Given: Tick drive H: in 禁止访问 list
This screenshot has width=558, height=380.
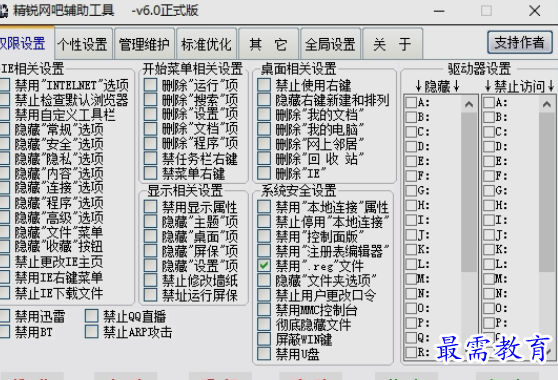Looking at the screenshot, I should tap(489, 205).
